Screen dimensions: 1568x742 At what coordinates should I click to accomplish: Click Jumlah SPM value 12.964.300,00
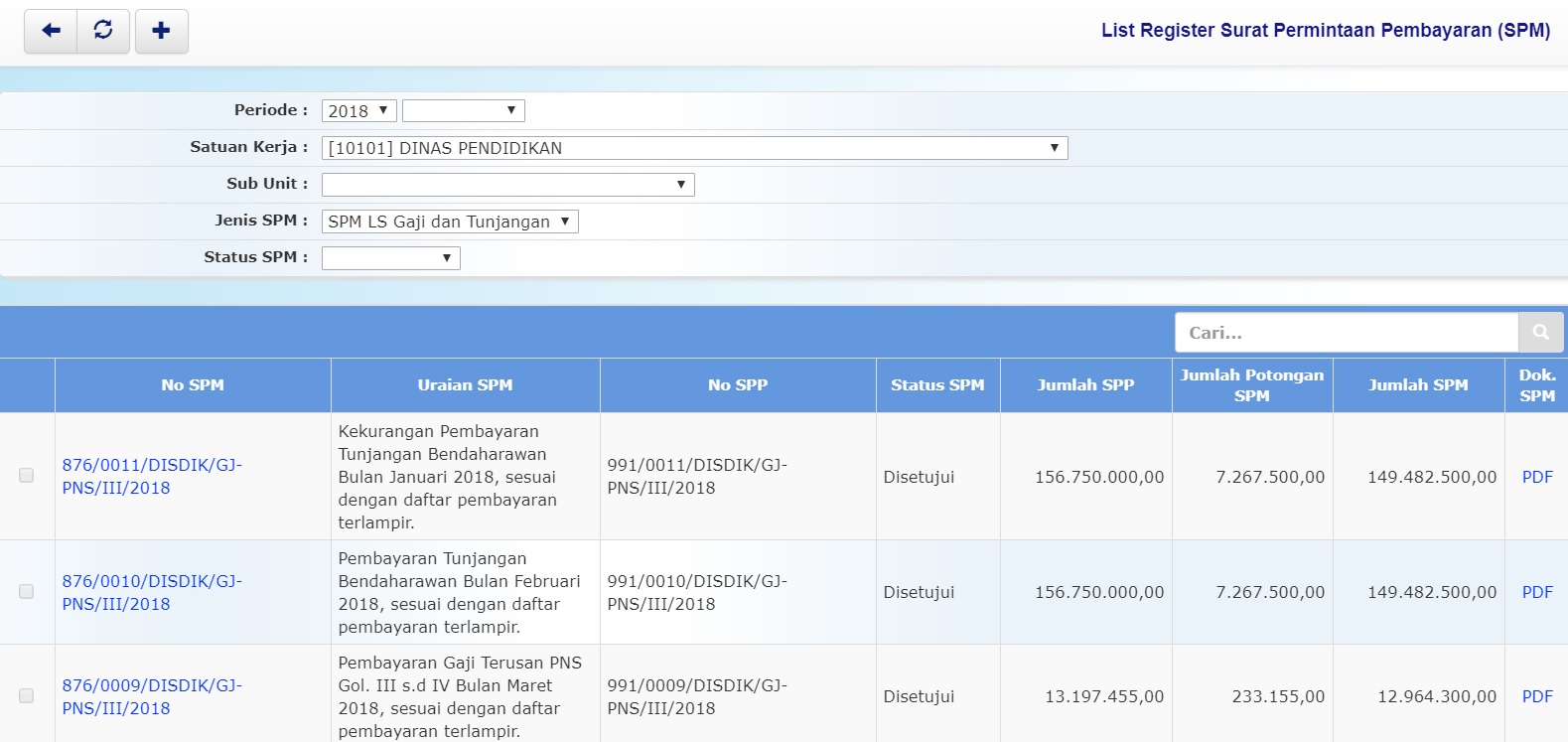1437,697
